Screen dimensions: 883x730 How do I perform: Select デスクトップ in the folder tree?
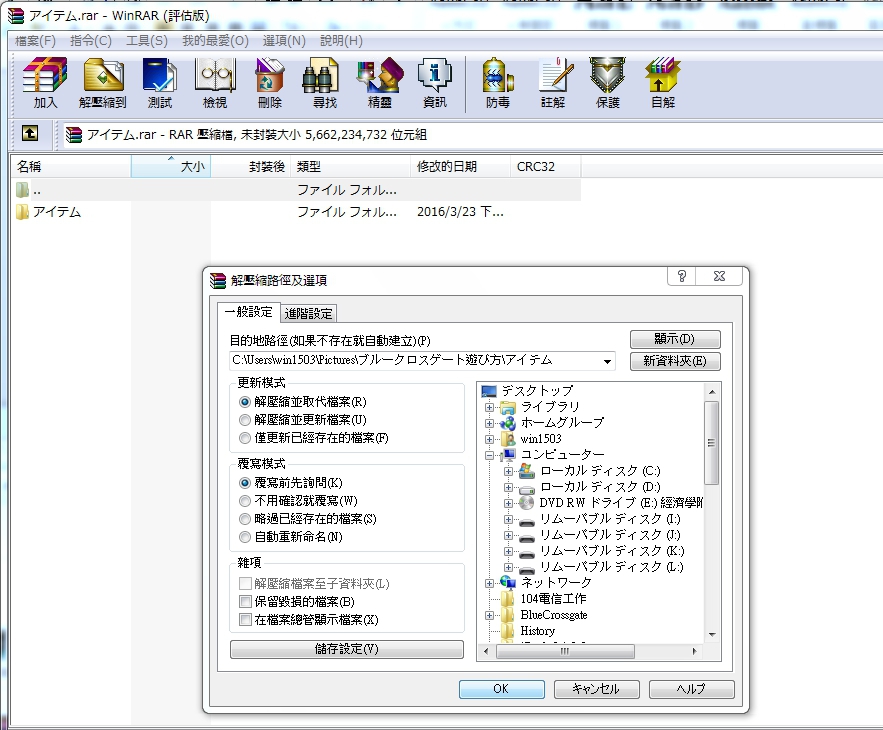tap(537, 390)
